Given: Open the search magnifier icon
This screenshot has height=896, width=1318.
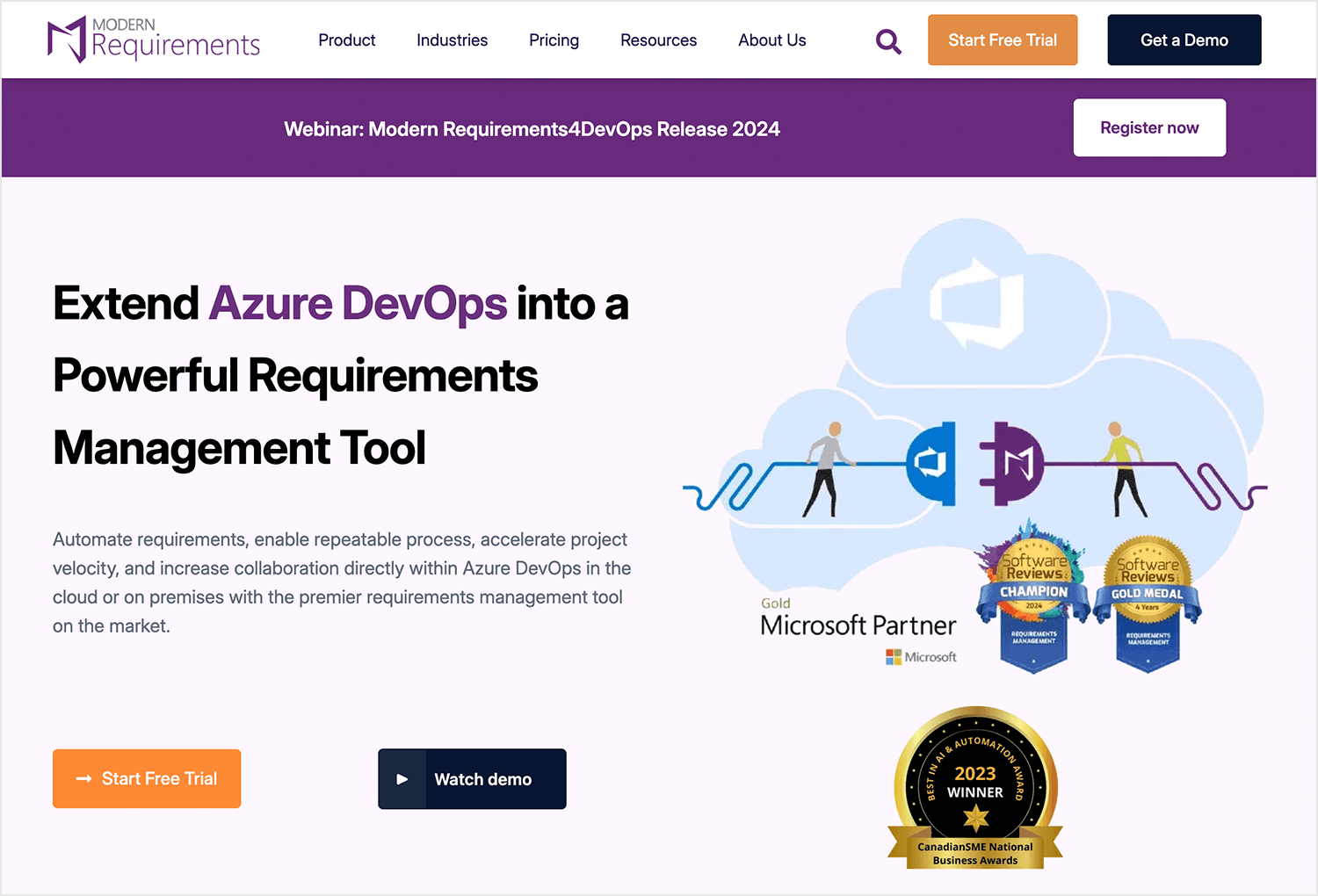Looking at the screenshot, I should click(888, 41).
